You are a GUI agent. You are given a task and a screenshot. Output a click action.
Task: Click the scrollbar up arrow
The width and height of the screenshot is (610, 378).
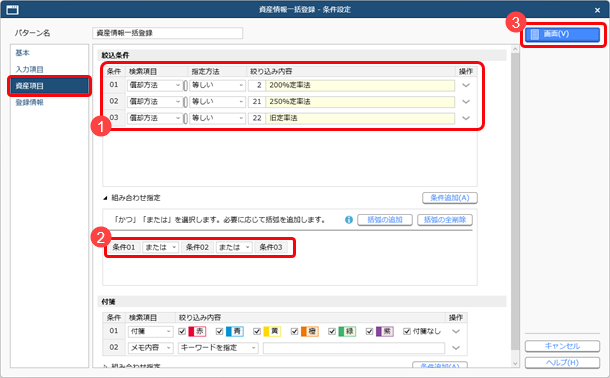pyautogui.click(x=515, y=49)
